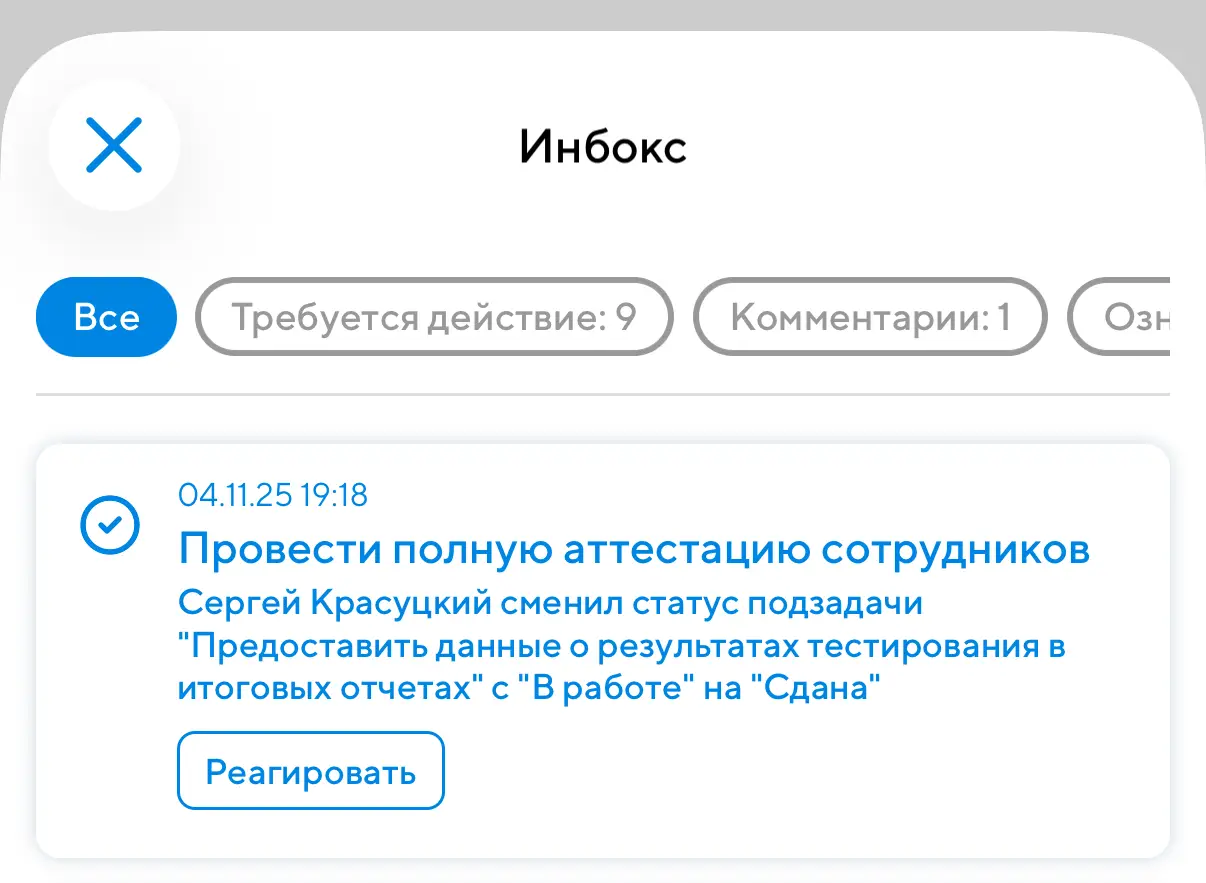Click the number 1 in the comments chip

[x=1001, y=318]
